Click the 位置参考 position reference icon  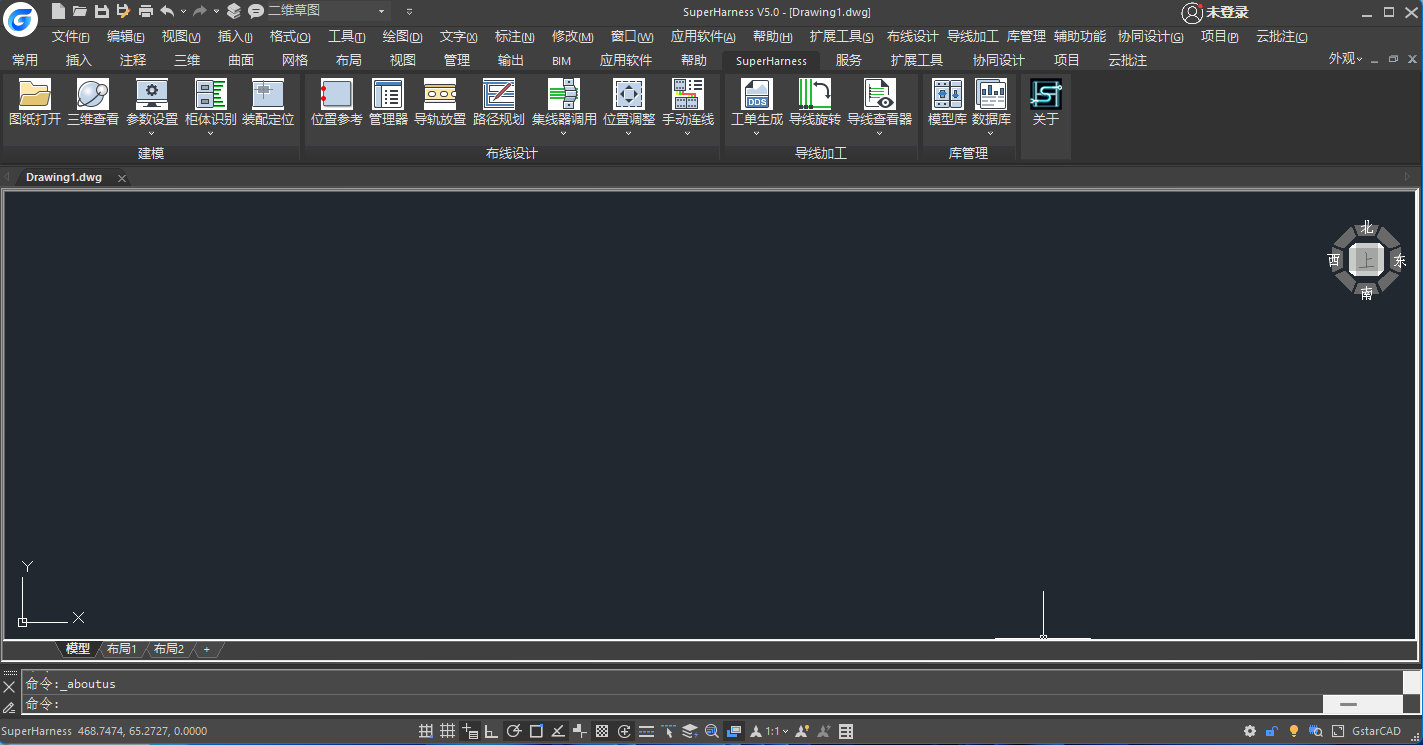coord(337,104)
